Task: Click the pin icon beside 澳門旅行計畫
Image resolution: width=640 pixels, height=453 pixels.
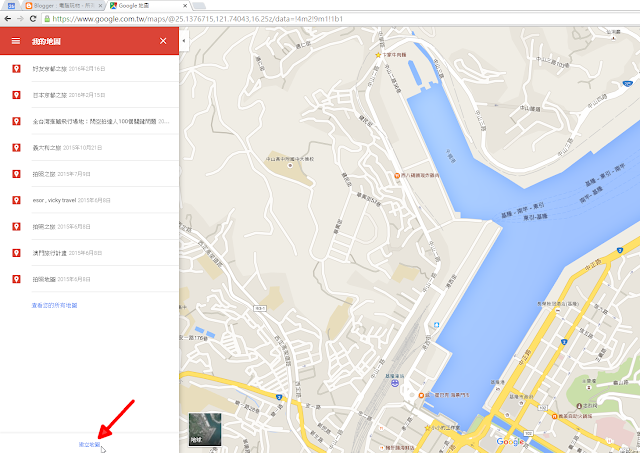Action: pos(15,252)
